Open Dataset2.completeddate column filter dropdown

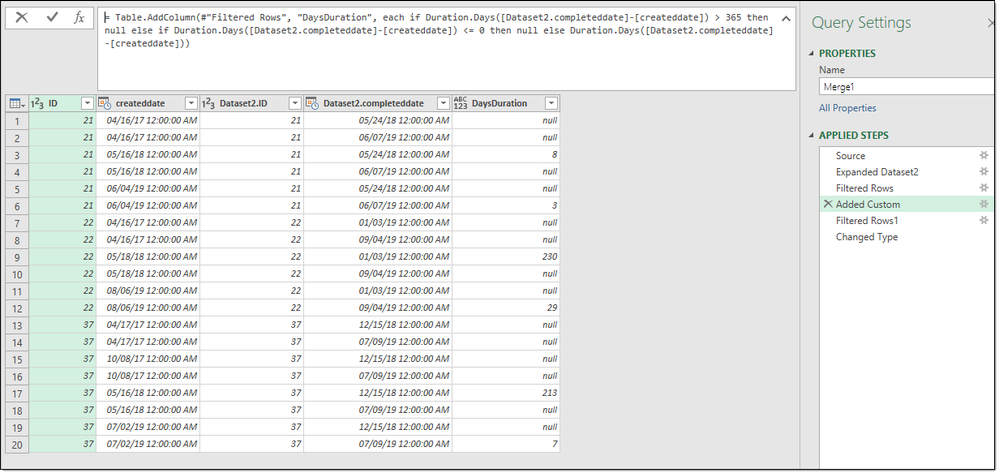443,103
